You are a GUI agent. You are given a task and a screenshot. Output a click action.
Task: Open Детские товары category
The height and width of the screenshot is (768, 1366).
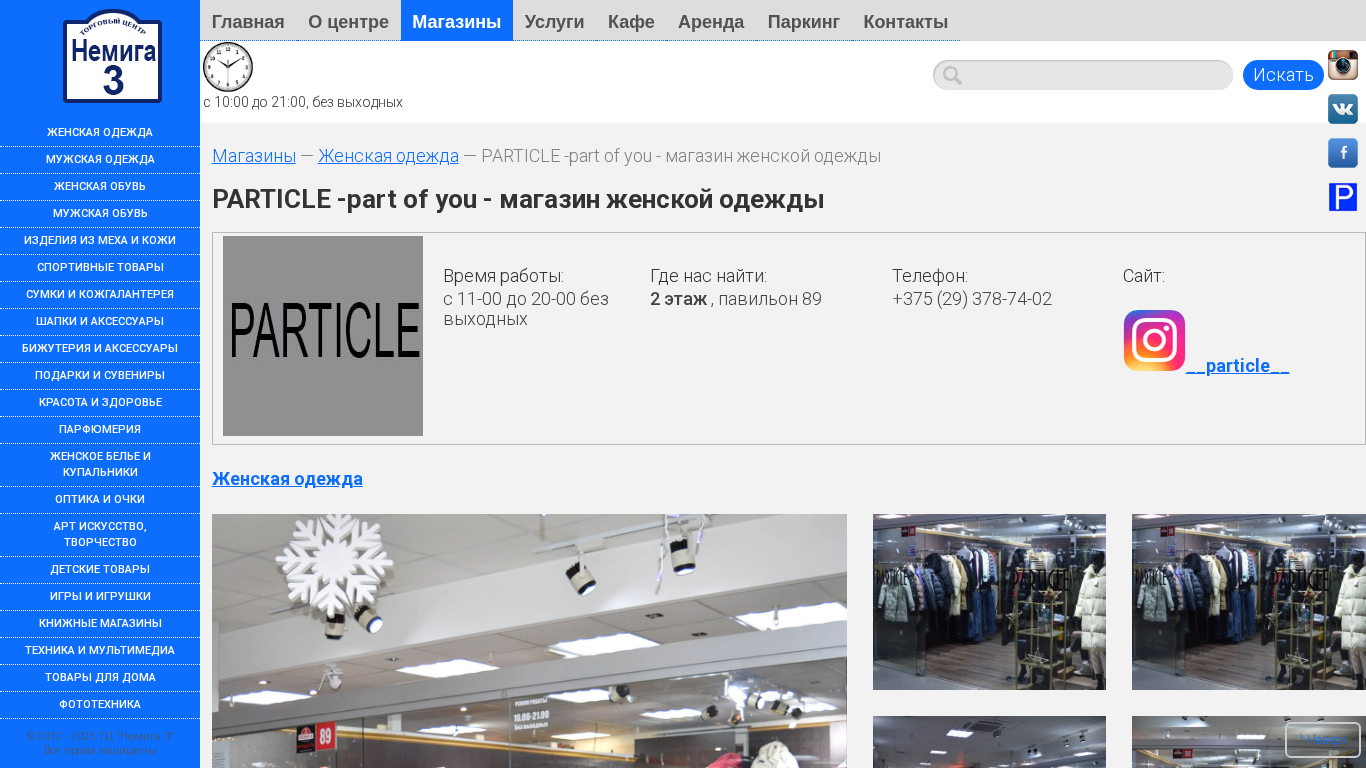click(x=100, y=570)
